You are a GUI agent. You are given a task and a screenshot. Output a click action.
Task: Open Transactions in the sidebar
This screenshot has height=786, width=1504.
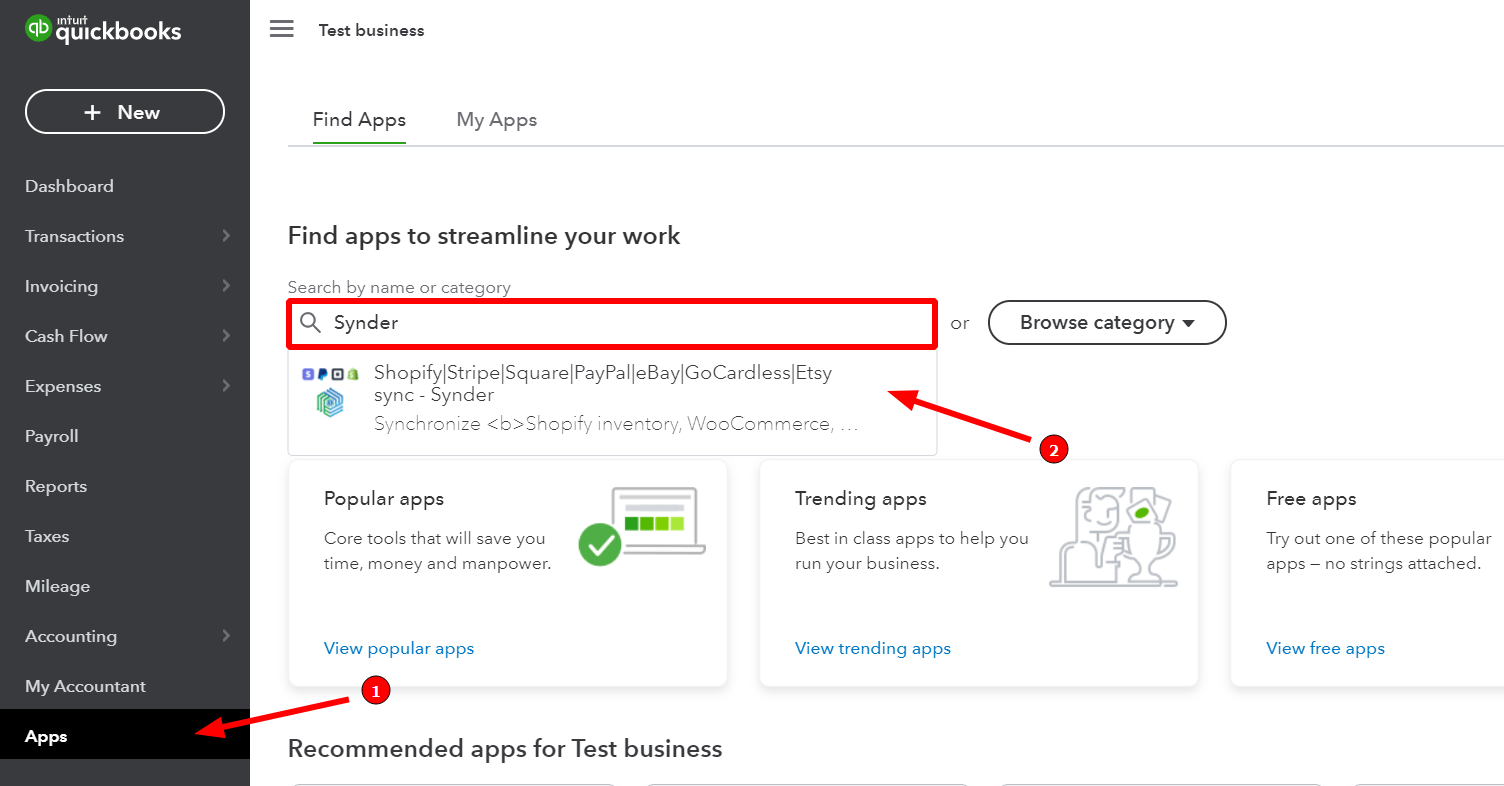tap(74, 236)
